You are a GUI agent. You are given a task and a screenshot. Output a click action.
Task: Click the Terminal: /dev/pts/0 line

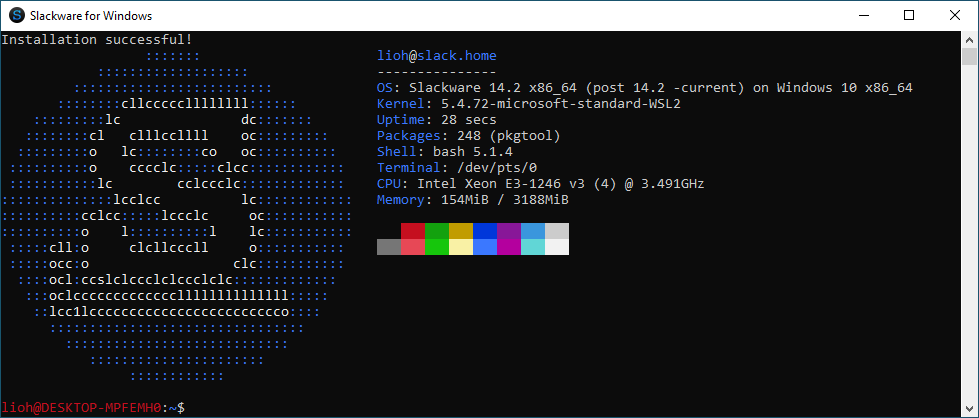point(457,168)
